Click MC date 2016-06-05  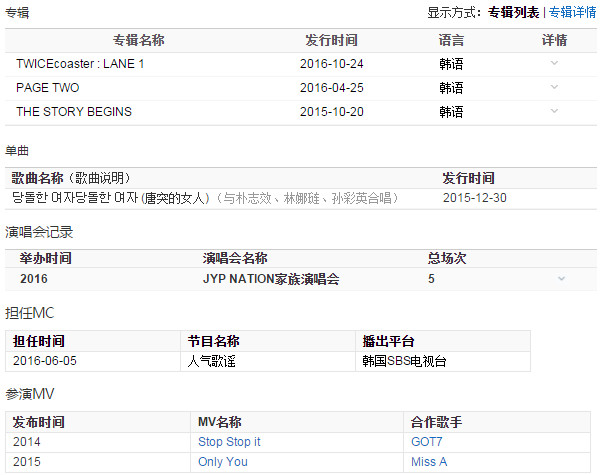(x=45, y=361)
